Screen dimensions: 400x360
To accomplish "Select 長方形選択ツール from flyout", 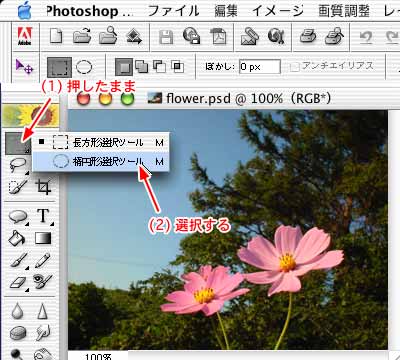I will 101,143.
